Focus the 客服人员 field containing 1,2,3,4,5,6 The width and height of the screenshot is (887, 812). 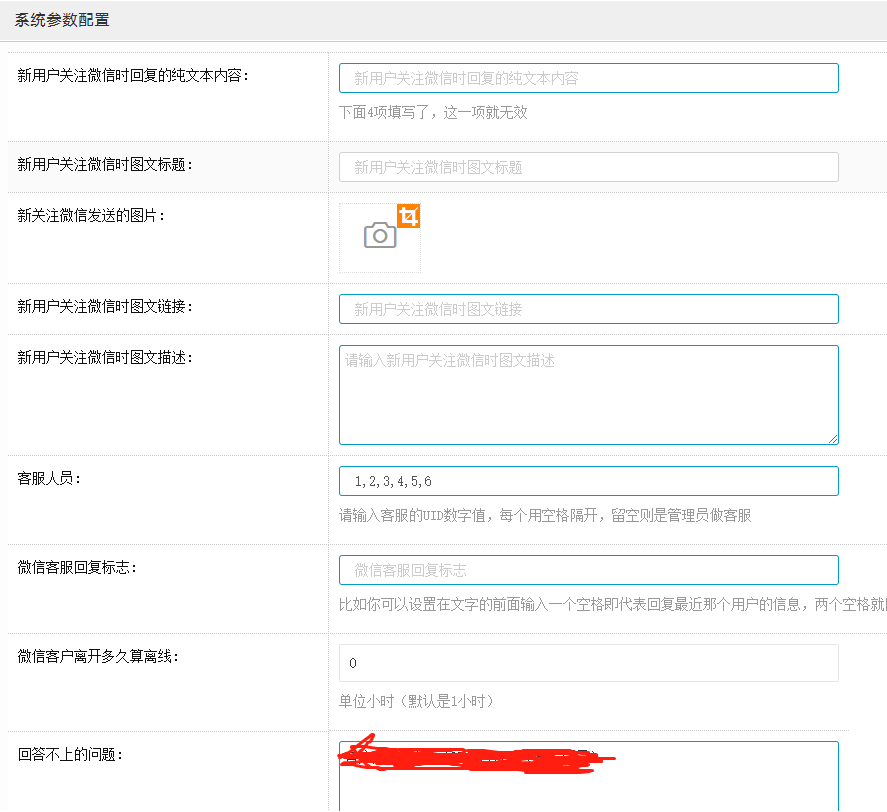(x=588, y=481)
